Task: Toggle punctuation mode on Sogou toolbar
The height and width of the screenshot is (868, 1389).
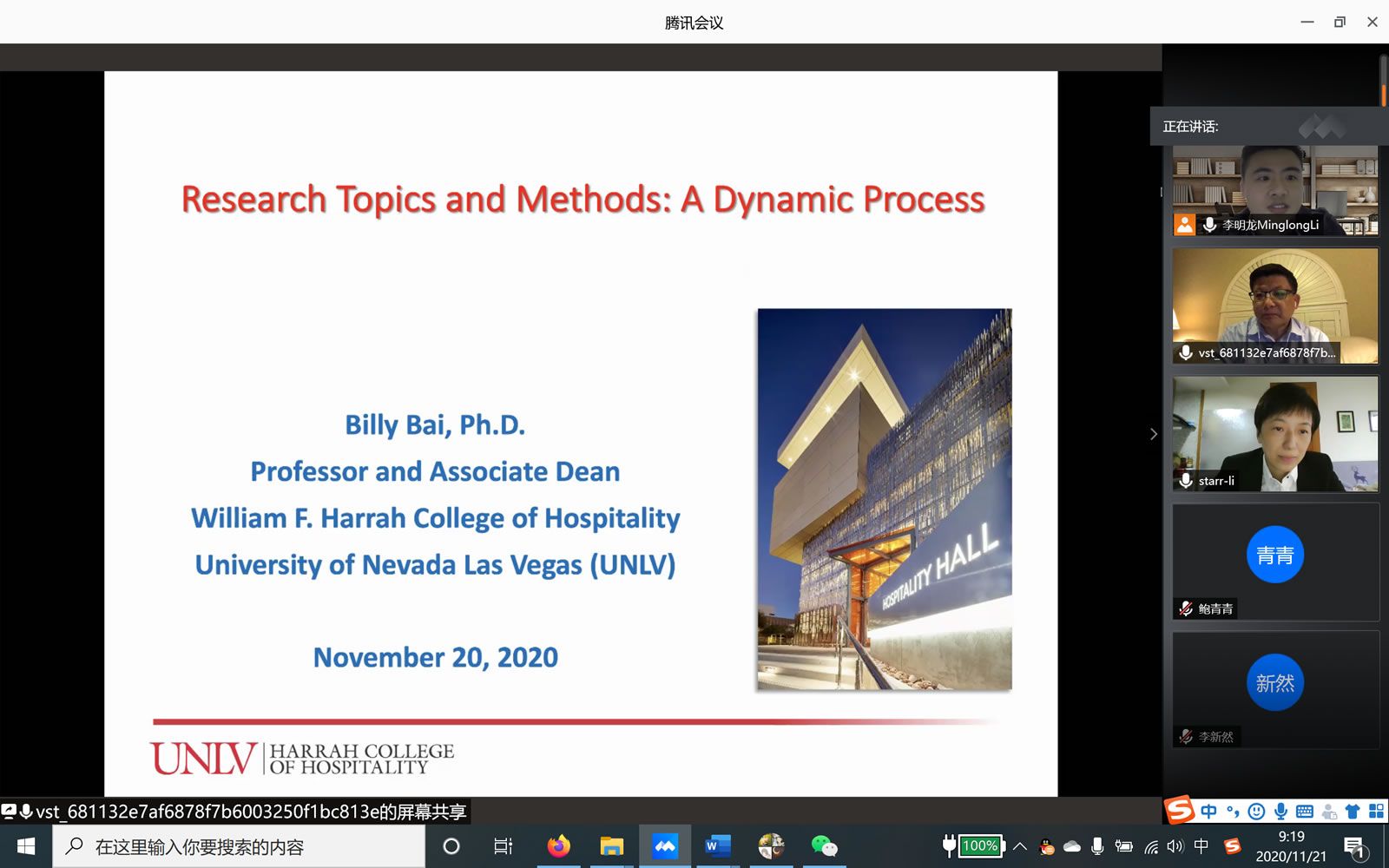Action: (1233, 812)
